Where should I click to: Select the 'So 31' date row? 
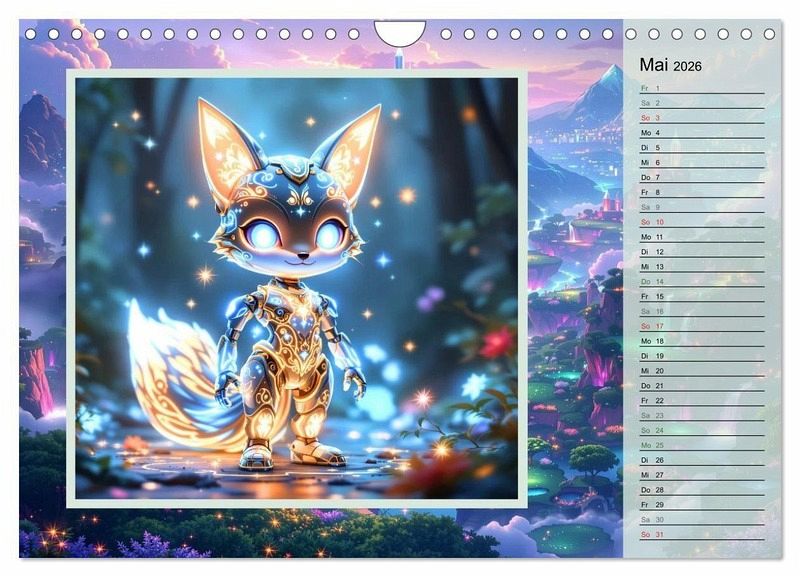tap(702, 535)
